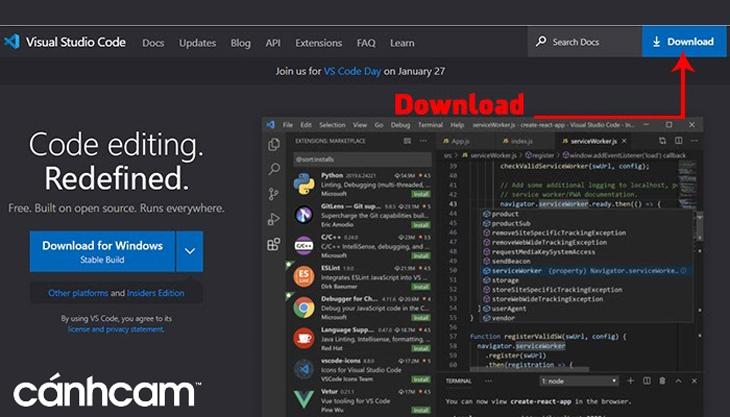Open the FAQ navigation link
The image size is (730, 417).
click(x=366, y=43)
